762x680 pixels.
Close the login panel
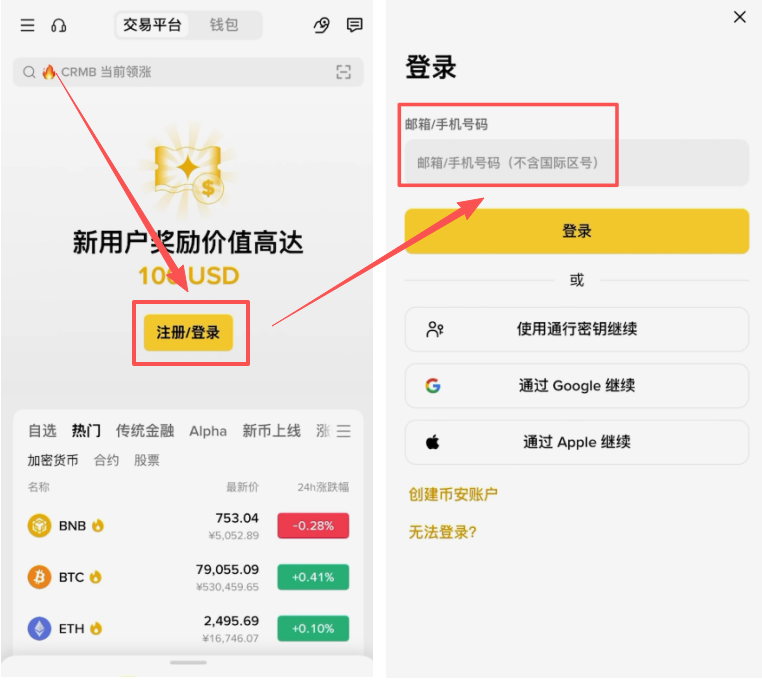[x=740, y=17]
